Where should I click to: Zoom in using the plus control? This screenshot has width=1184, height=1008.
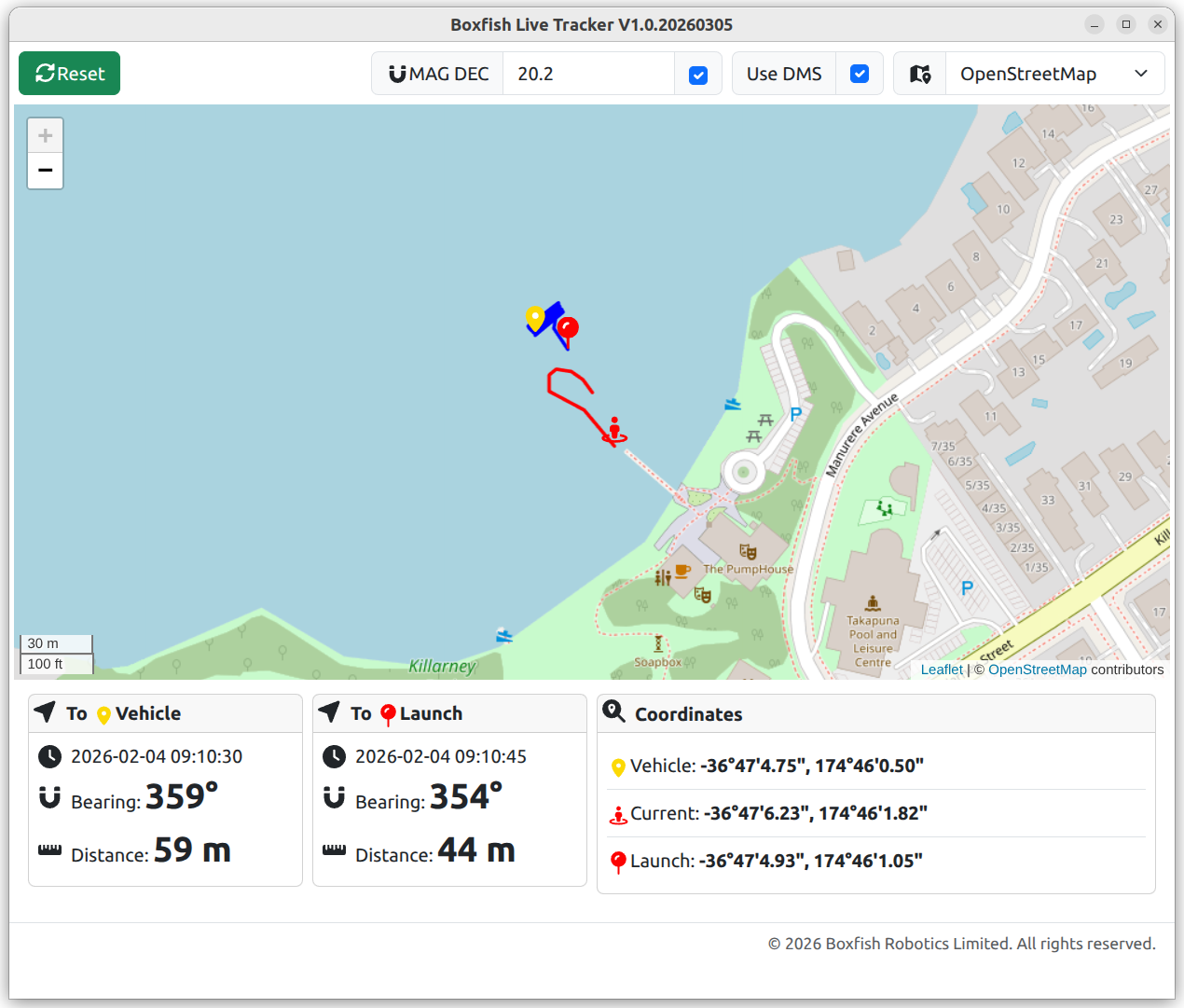coord(45,134)
